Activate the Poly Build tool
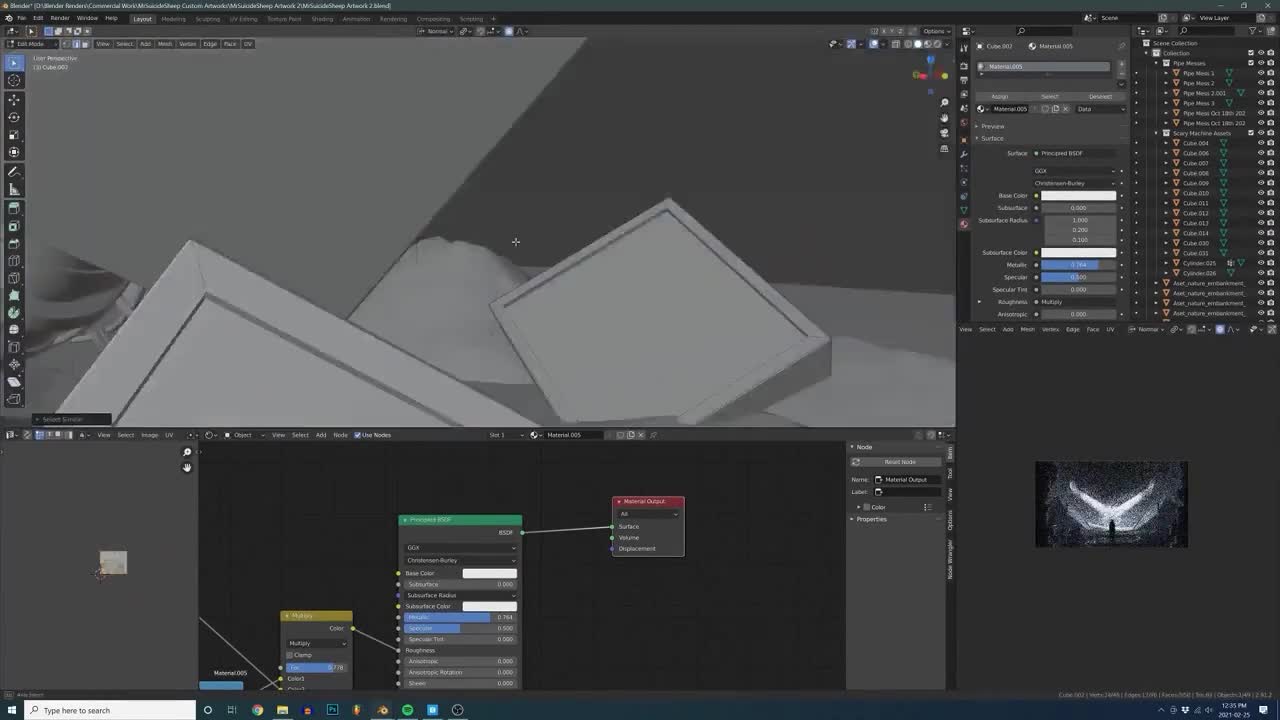Screen dimensions: 1280x720 click(x=14, y=295)
